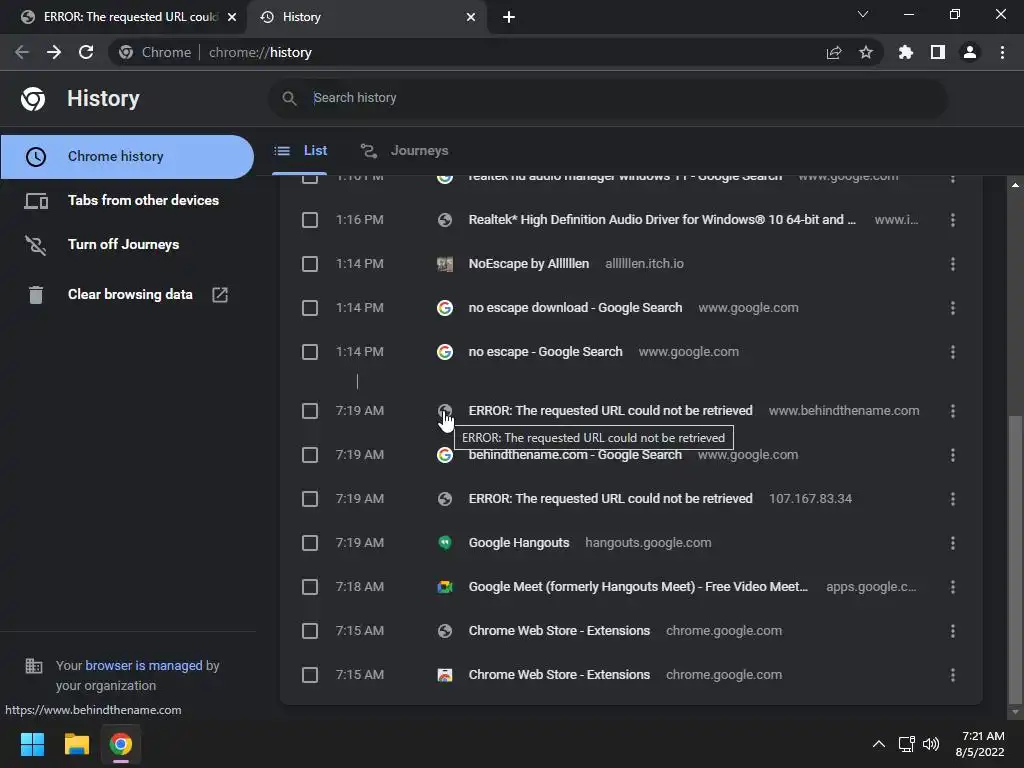Open actions menu for no escape - Google Search
Image resolution: width=1024 pixels, height=768 pixels.
click(x=953, y=352)
